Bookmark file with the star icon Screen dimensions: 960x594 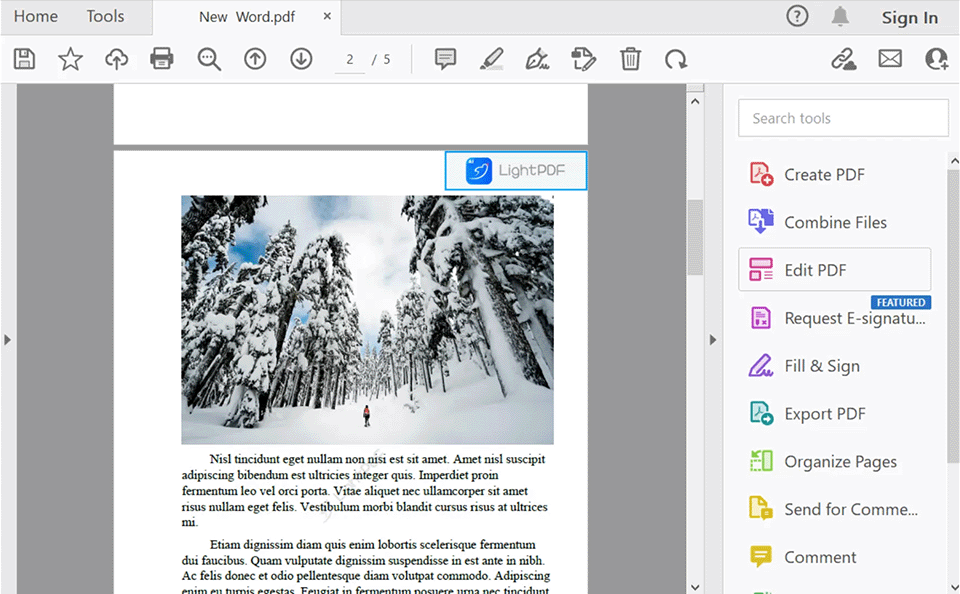click(x=70, y=59)
